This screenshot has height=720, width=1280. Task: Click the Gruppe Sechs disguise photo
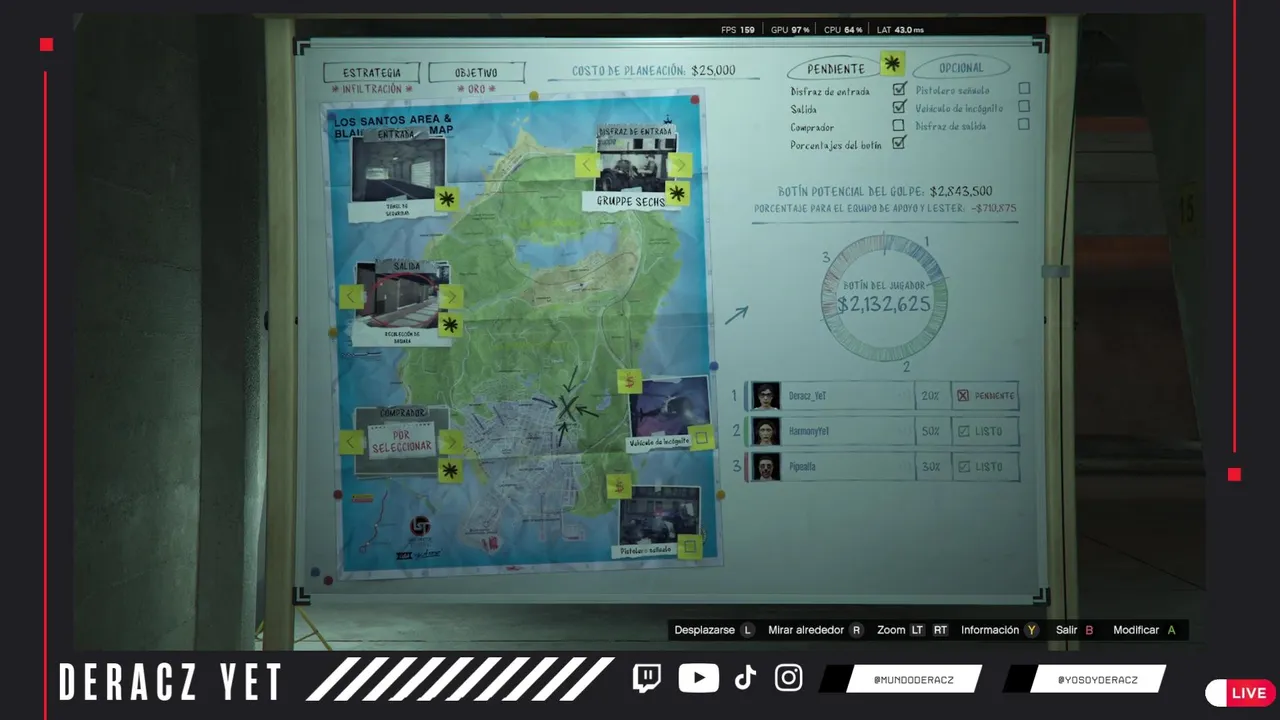point(633,164)
